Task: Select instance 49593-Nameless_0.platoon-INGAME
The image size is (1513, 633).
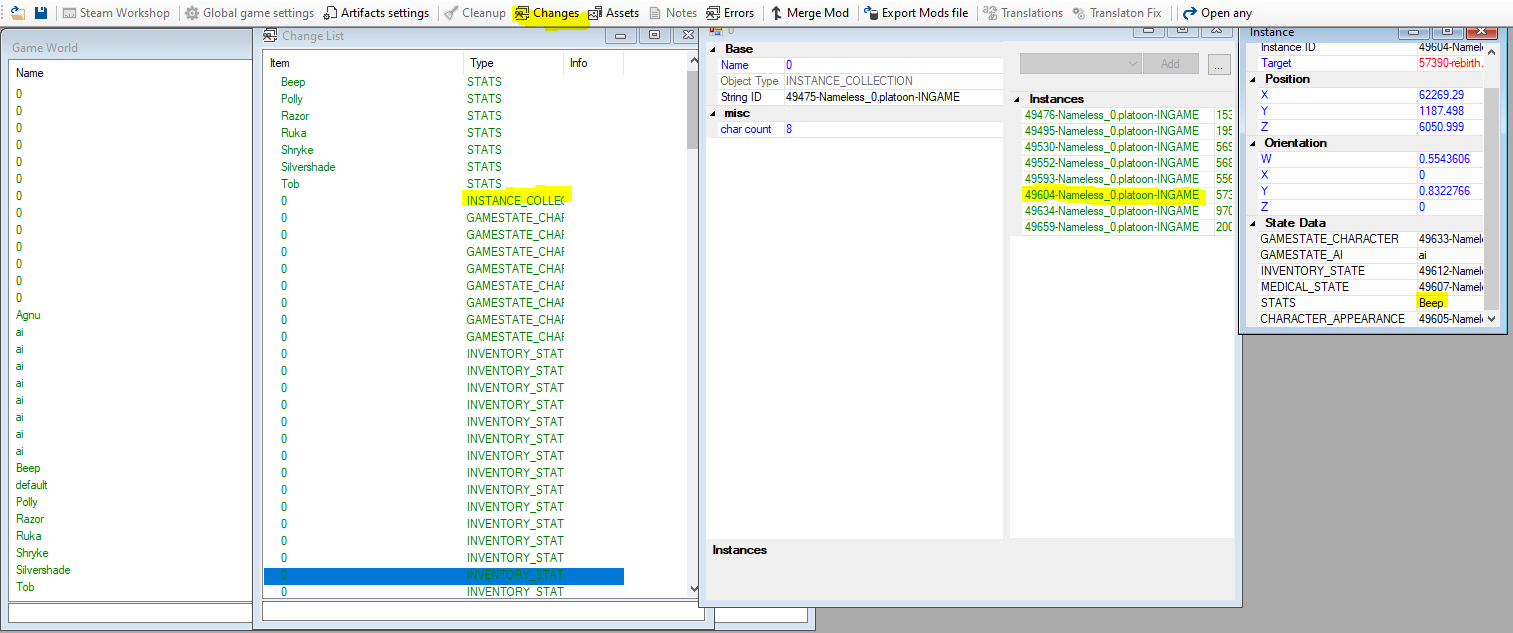Action: click(1111, 179)
